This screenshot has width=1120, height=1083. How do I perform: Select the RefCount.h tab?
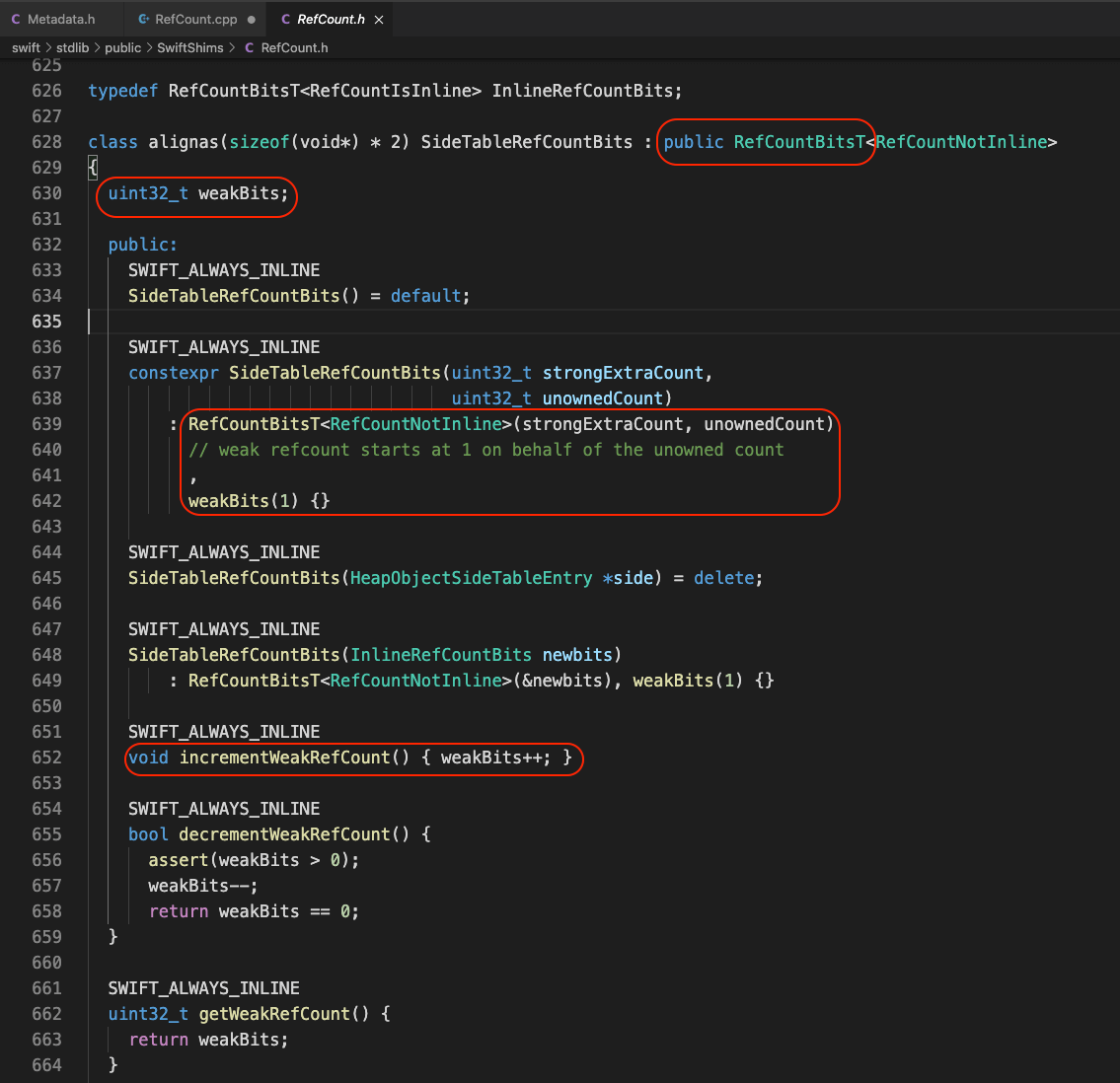pyautogui.click(x=331, y=20)
